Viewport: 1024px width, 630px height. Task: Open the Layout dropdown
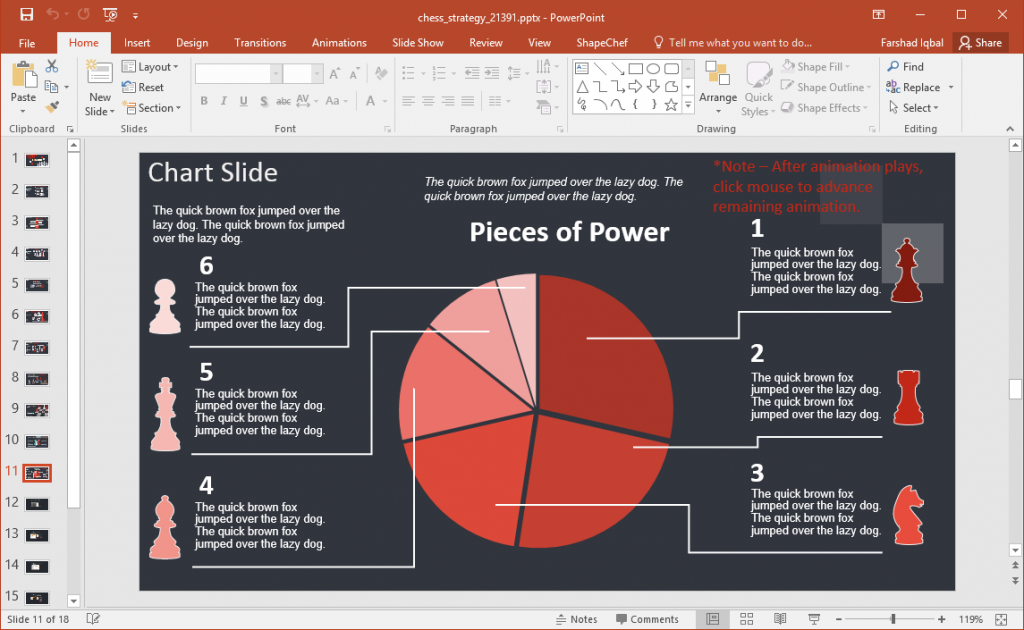point(150,67)
